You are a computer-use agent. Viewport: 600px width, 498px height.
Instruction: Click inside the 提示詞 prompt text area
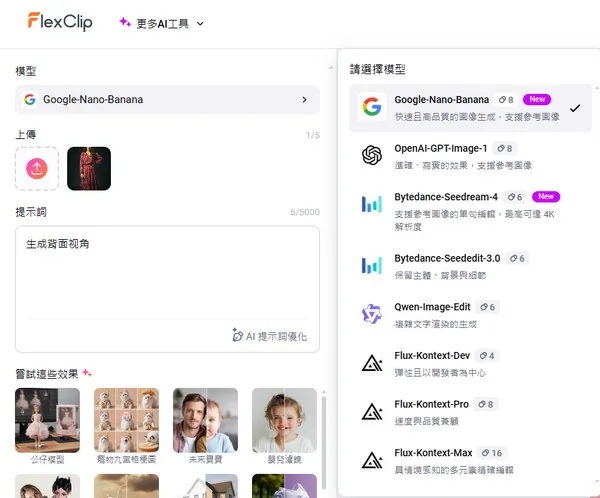click(x=167, y=273)
